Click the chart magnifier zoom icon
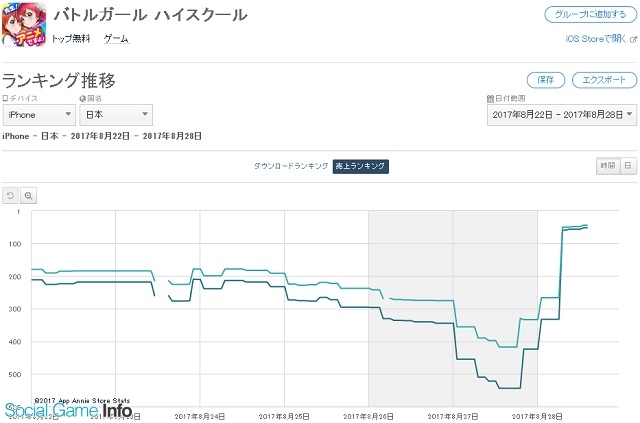Viewport: 640px width, 423px height. (x=28, y=196)
